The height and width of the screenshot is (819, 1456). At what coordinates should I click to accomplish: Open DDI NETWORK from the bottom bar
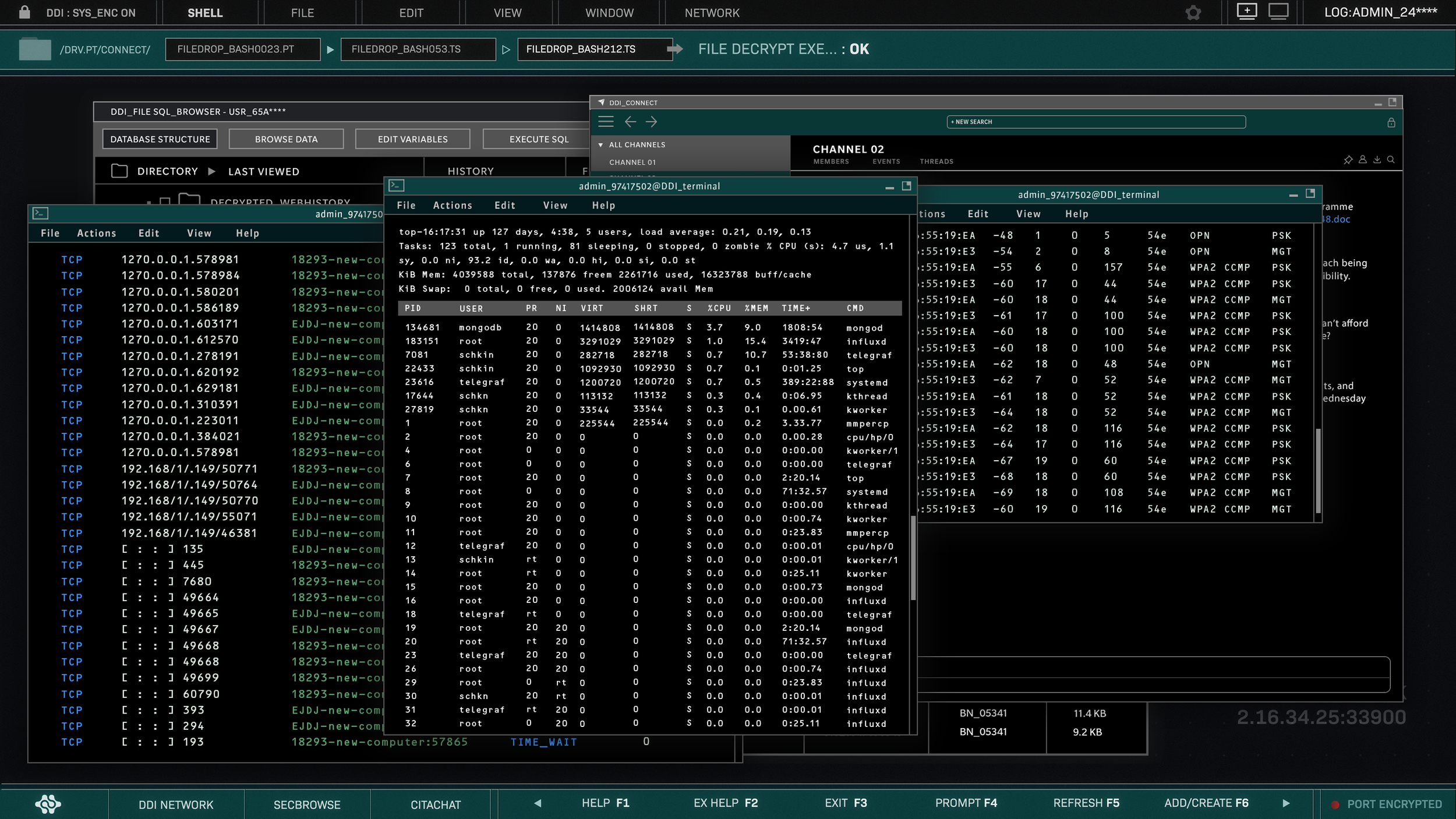click(176, 804)
